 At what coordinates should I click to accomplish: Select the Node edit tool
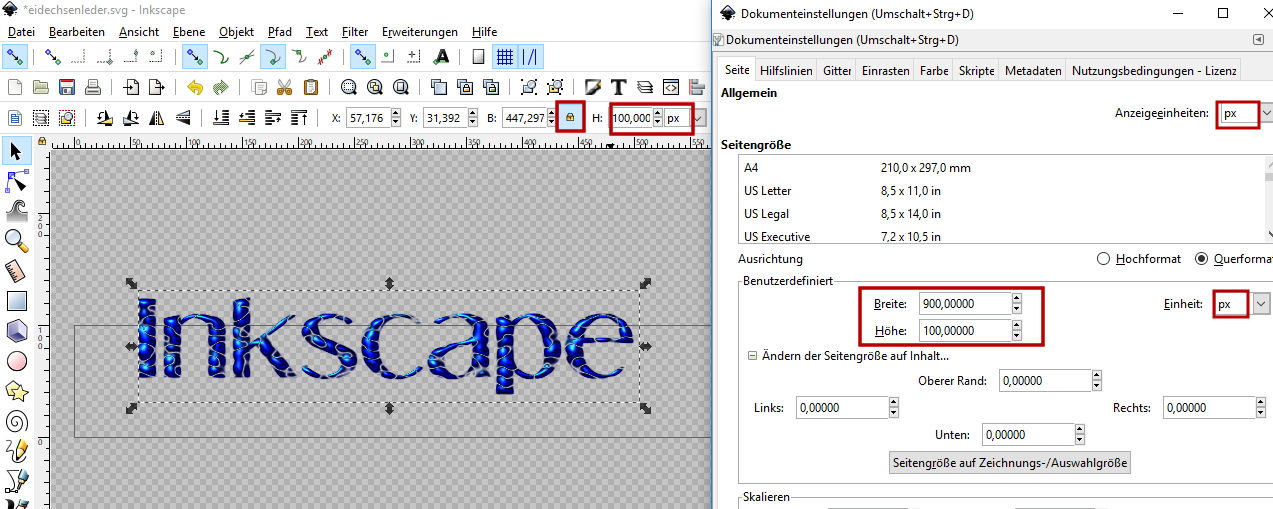[x=16, y=181]
